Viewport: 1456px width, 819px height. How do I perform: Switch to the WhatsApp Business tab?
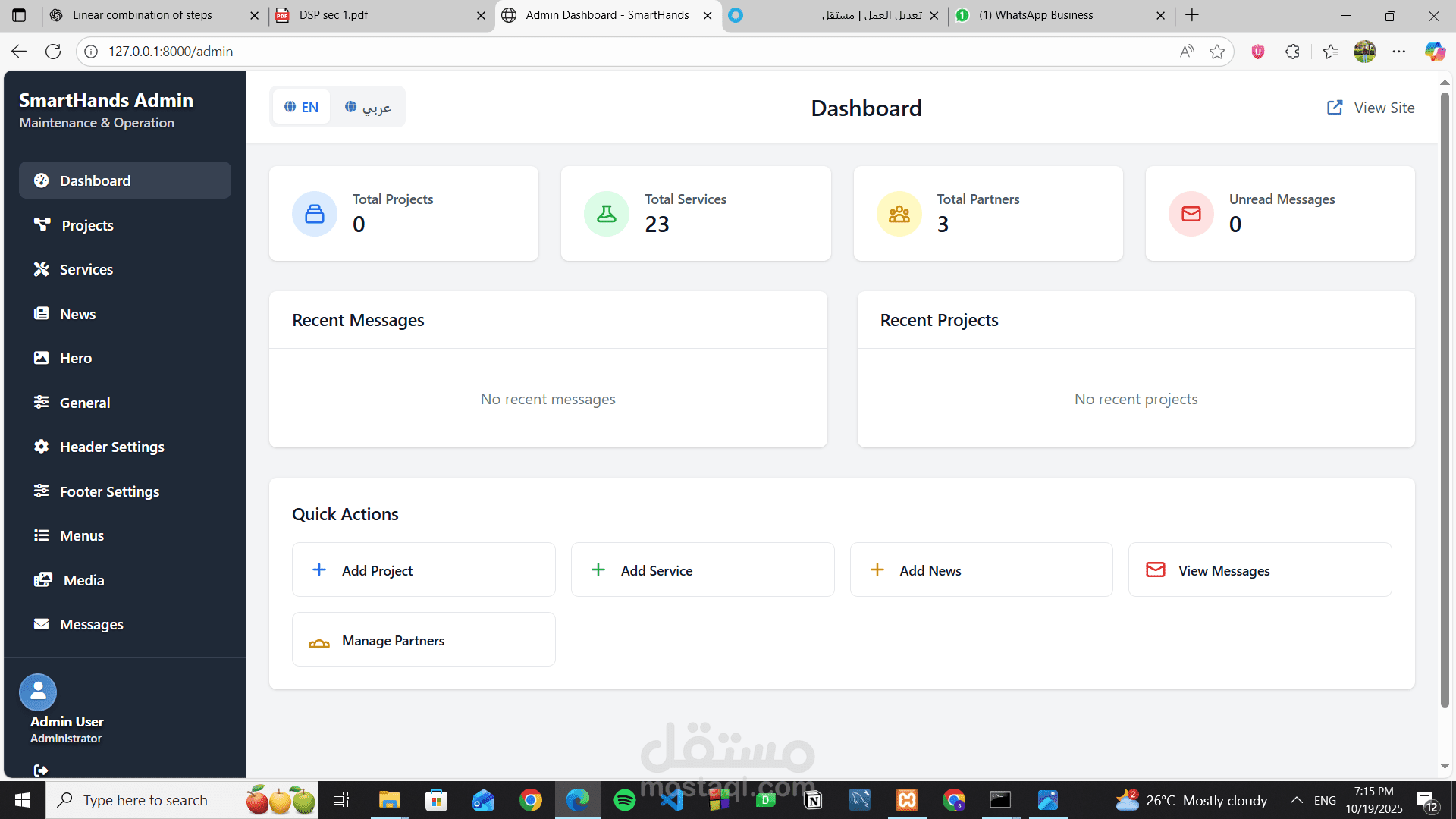[1035, 15]
